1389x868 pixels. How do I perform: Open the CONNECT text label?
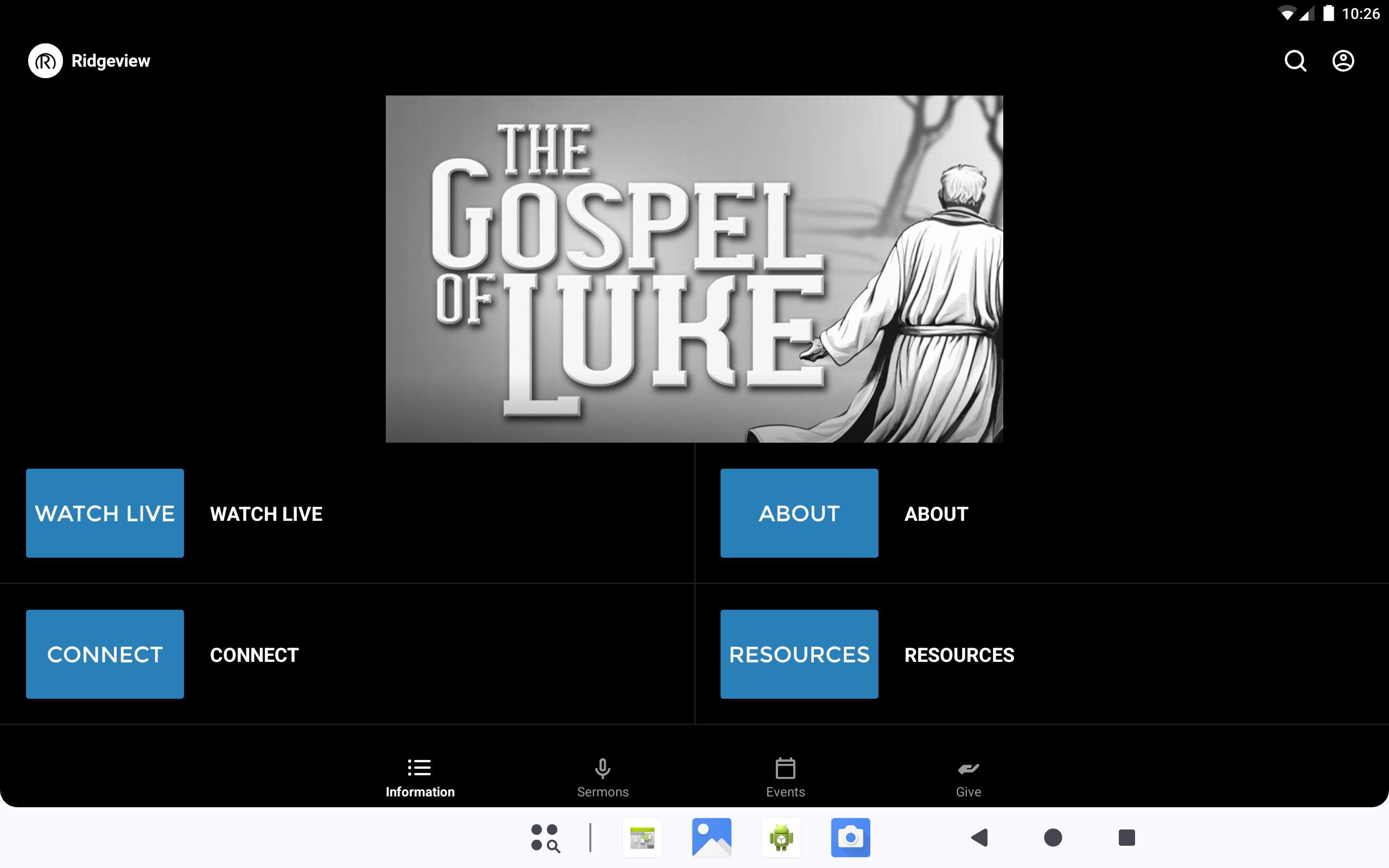point(254,655)
